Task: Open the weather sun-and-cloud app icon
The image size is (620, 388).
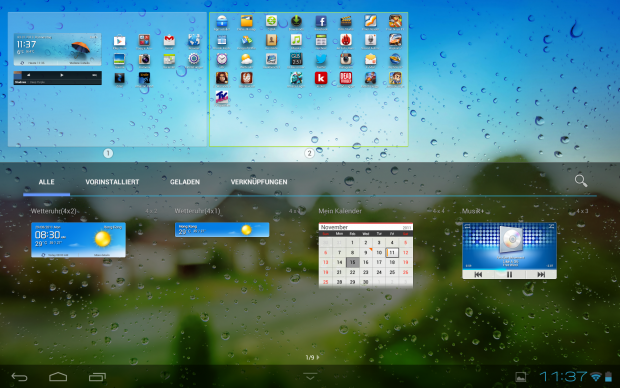Action: (246, 59)
